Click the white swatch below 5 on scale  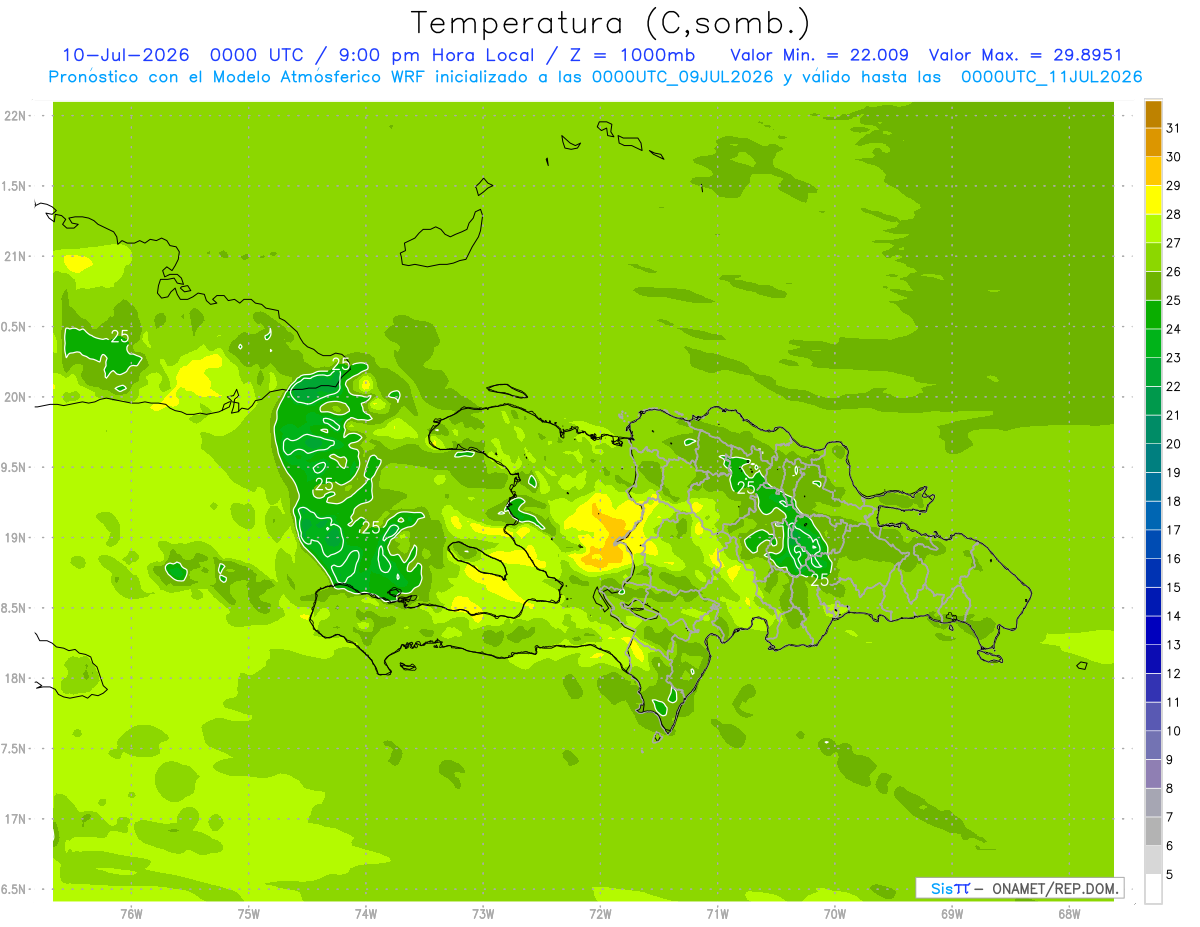[1153, 889]
